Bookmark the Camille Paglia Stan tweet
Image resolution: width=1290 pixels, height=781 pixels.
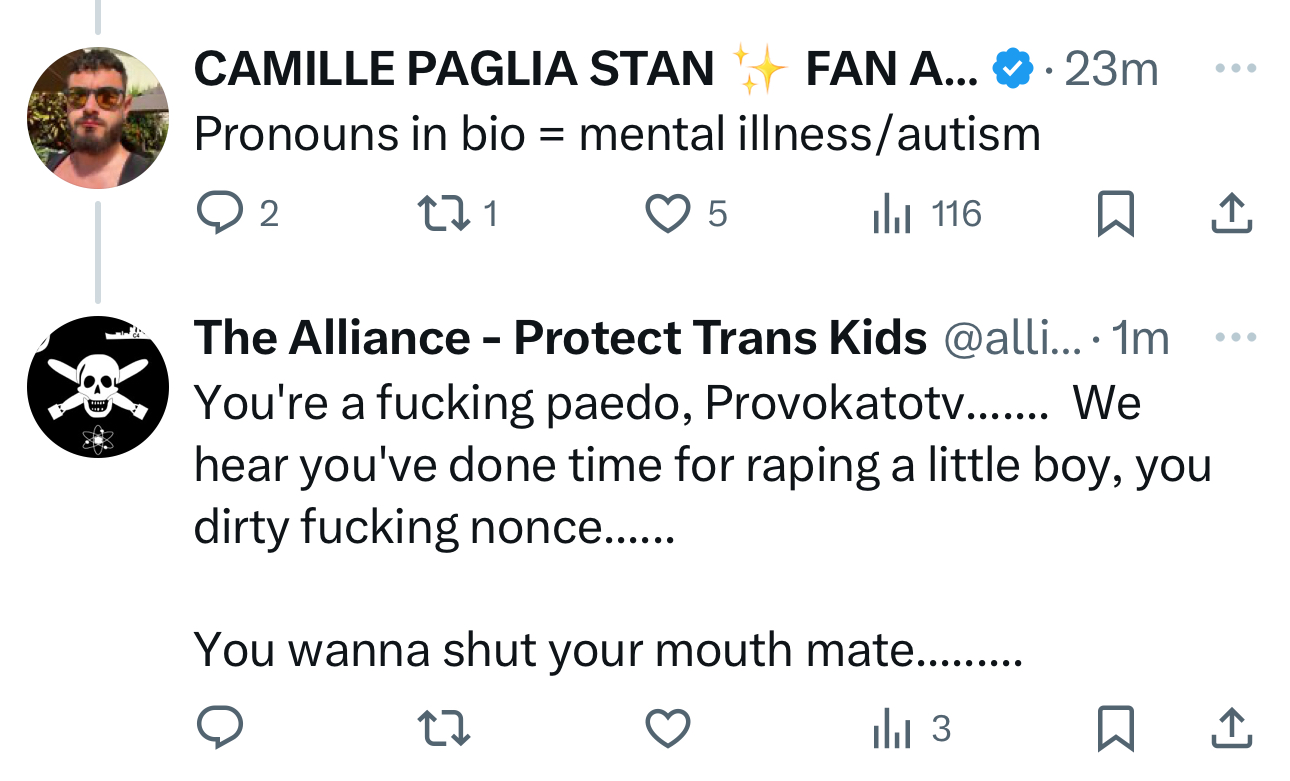coord(1115,214)
